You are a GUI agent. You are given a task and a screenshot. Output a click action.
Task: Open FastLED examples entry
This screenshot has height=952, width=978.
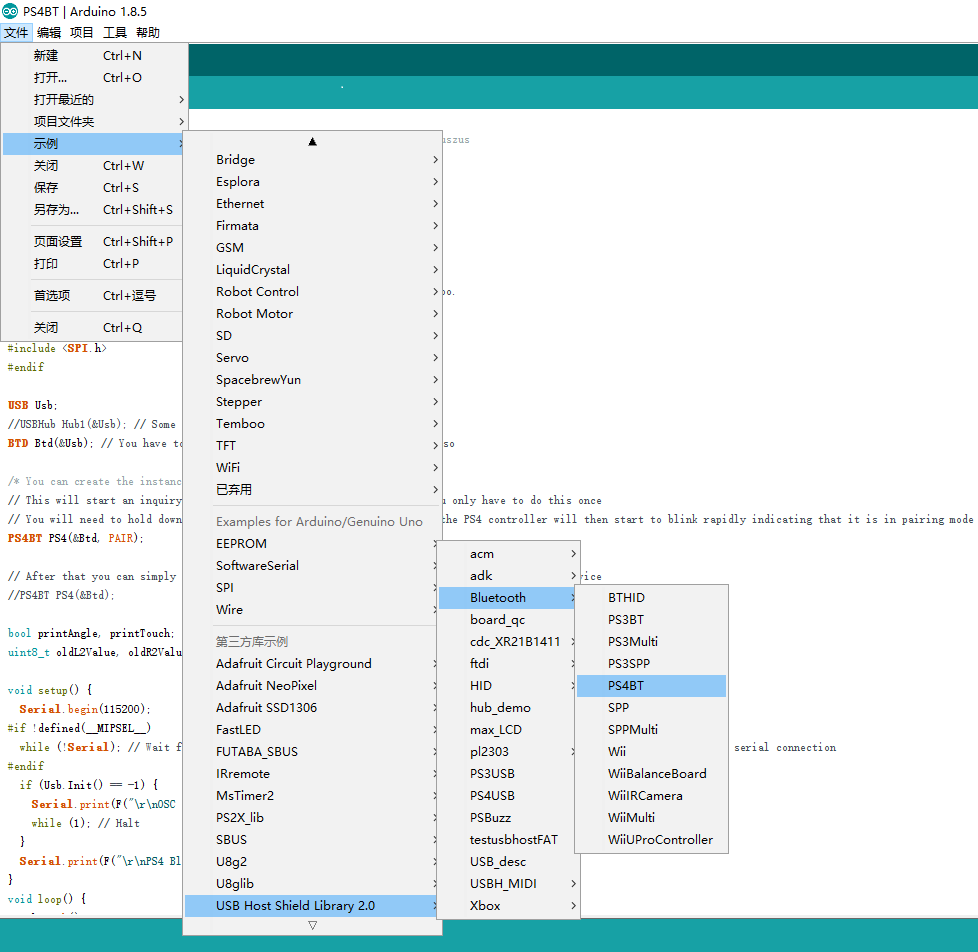point(312,730)
